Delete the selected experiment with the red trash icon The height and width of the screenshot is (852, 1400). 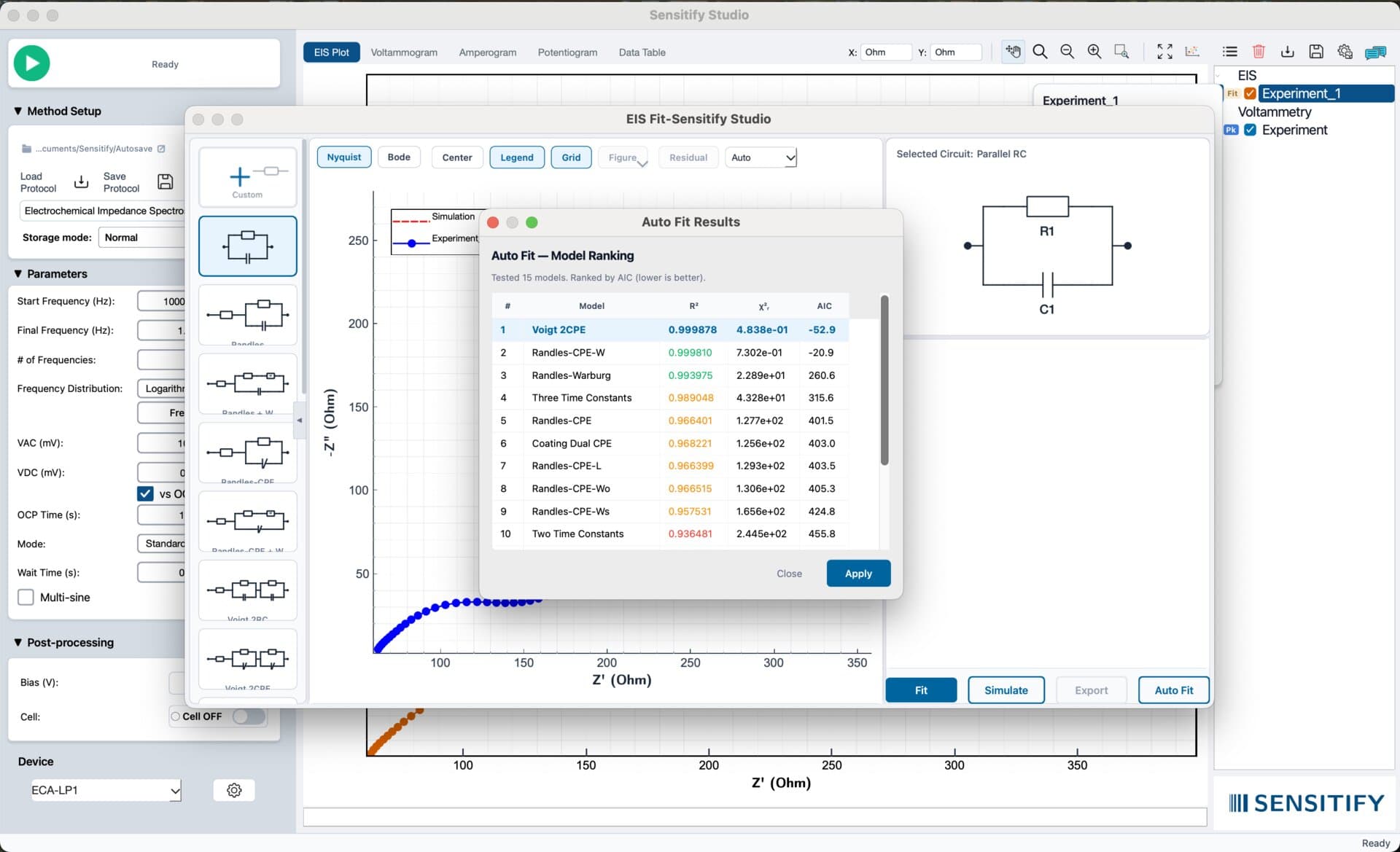1259,52
